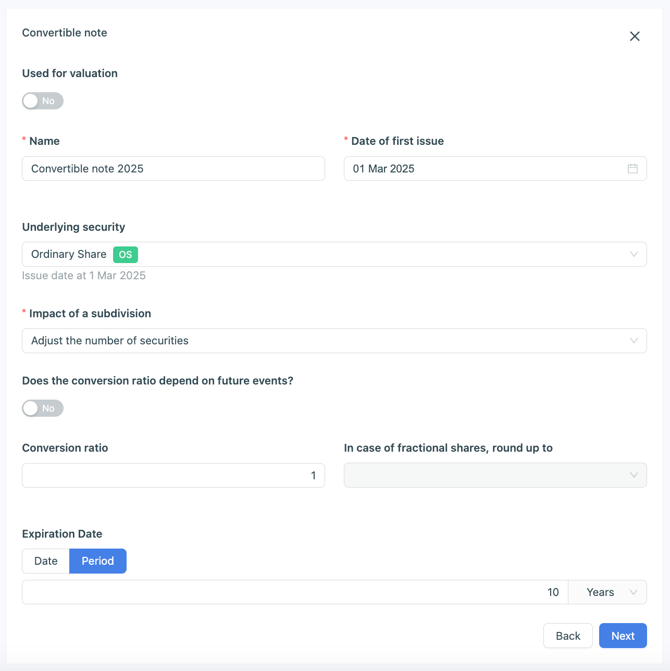Open the Underlying security dropdown
Screen dimensions: 670x671
pos(334,255)
